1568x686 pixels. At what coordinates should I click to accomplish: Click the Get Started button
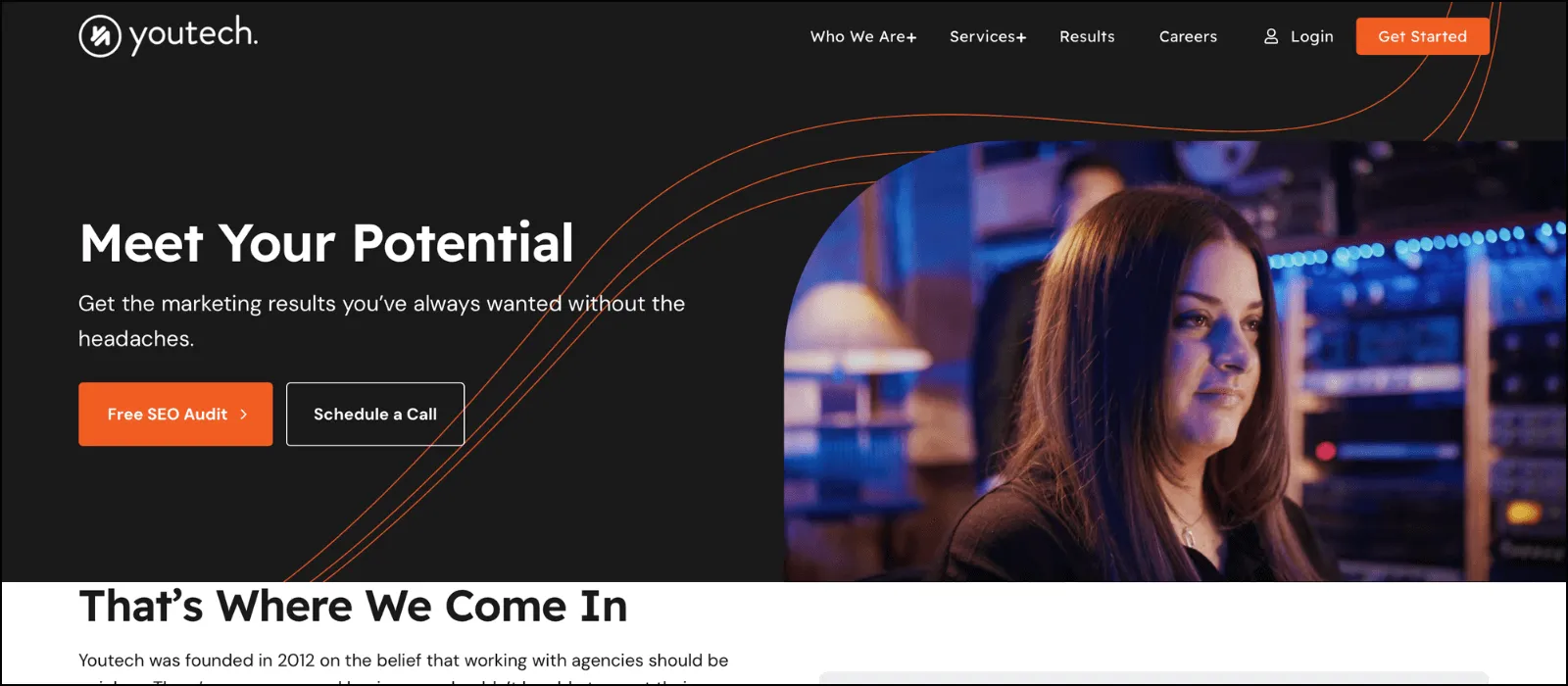pyautogui.click(x=1423, y=36)
